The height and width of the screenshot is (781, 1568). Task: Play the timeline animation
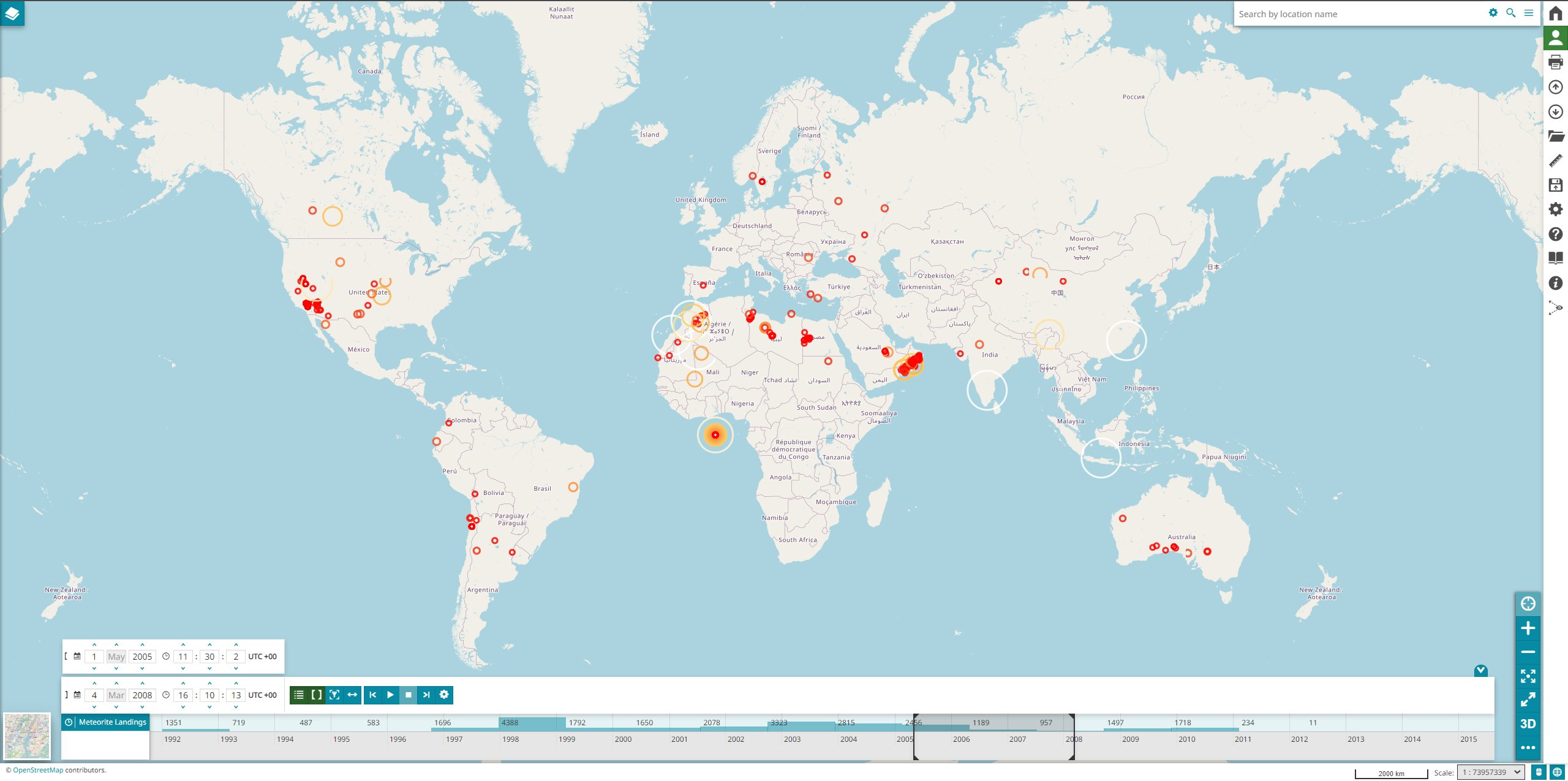(x=390, y=695)
